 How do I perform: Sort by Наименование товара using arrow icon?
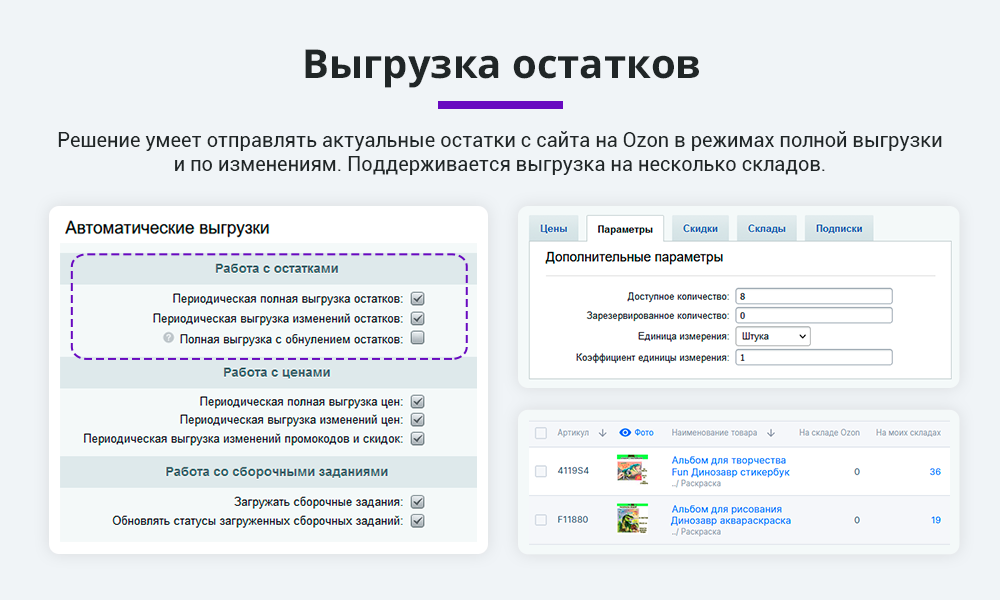tap(771, 433)
